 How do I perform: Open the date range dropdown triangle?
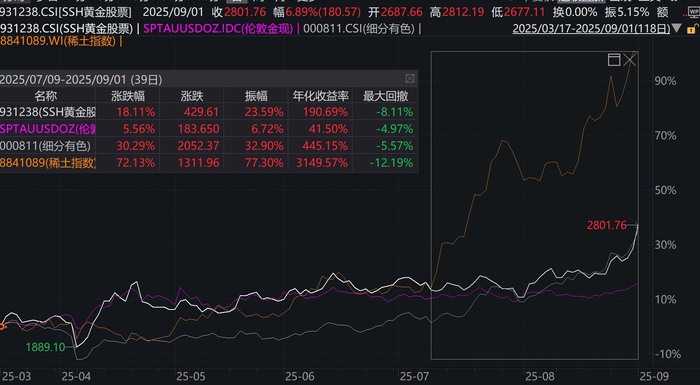pyautogui.click(x=677, y=29)
